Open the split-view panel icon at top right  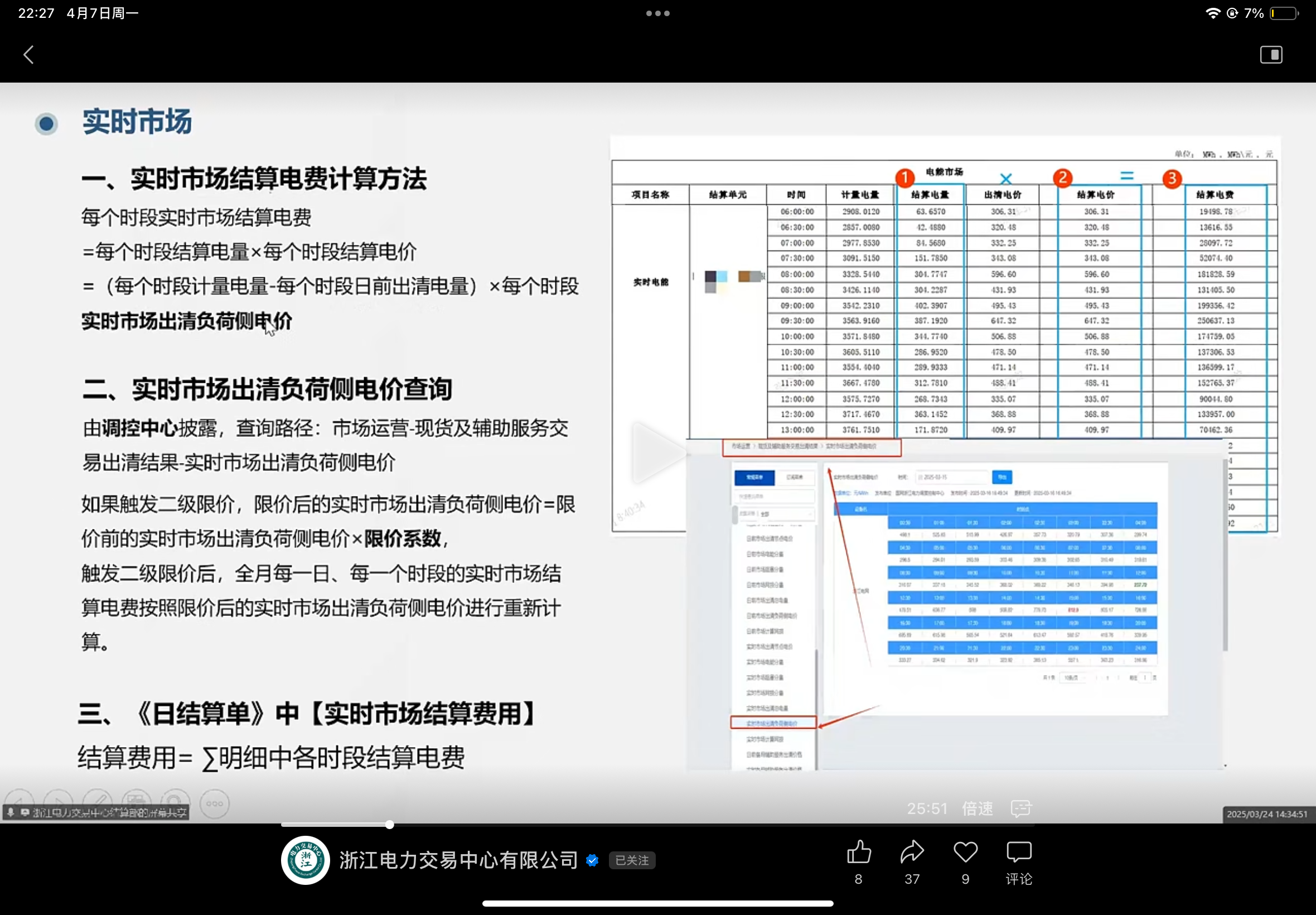pyautogui.click(x=1270, y=55)
